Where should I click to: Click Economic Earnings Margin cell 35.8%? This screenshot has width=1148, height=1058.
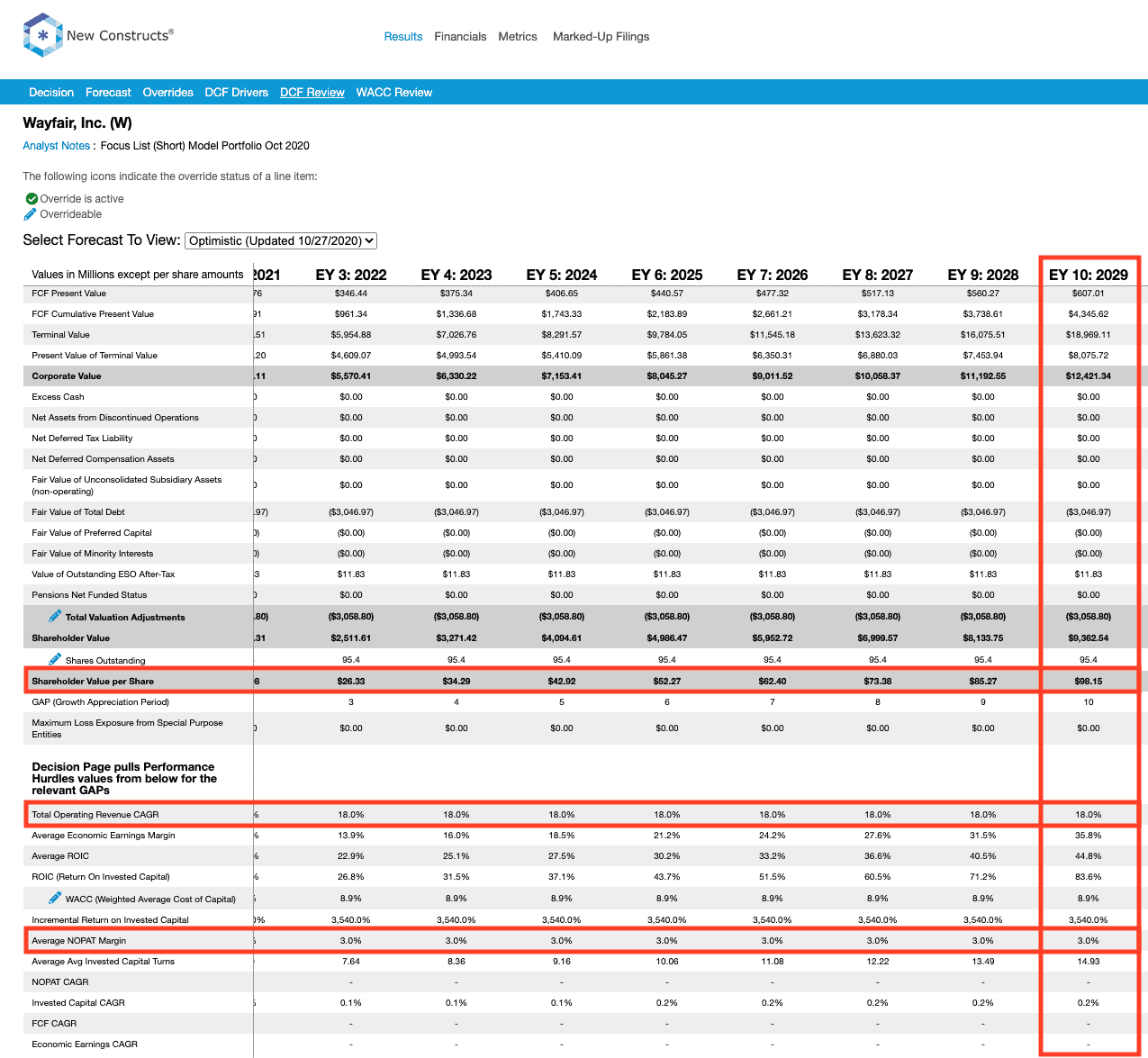[1089, 836]
